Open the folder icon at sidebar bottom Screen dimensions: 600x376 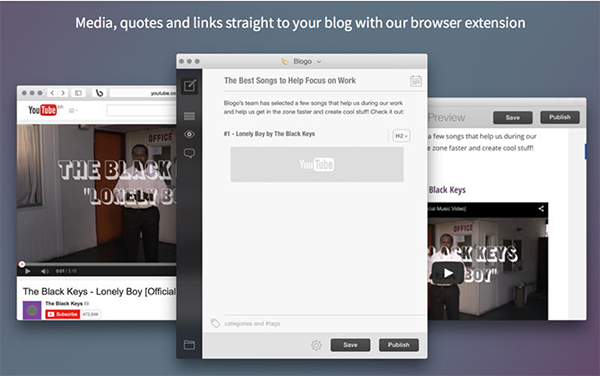pos(189,345)
